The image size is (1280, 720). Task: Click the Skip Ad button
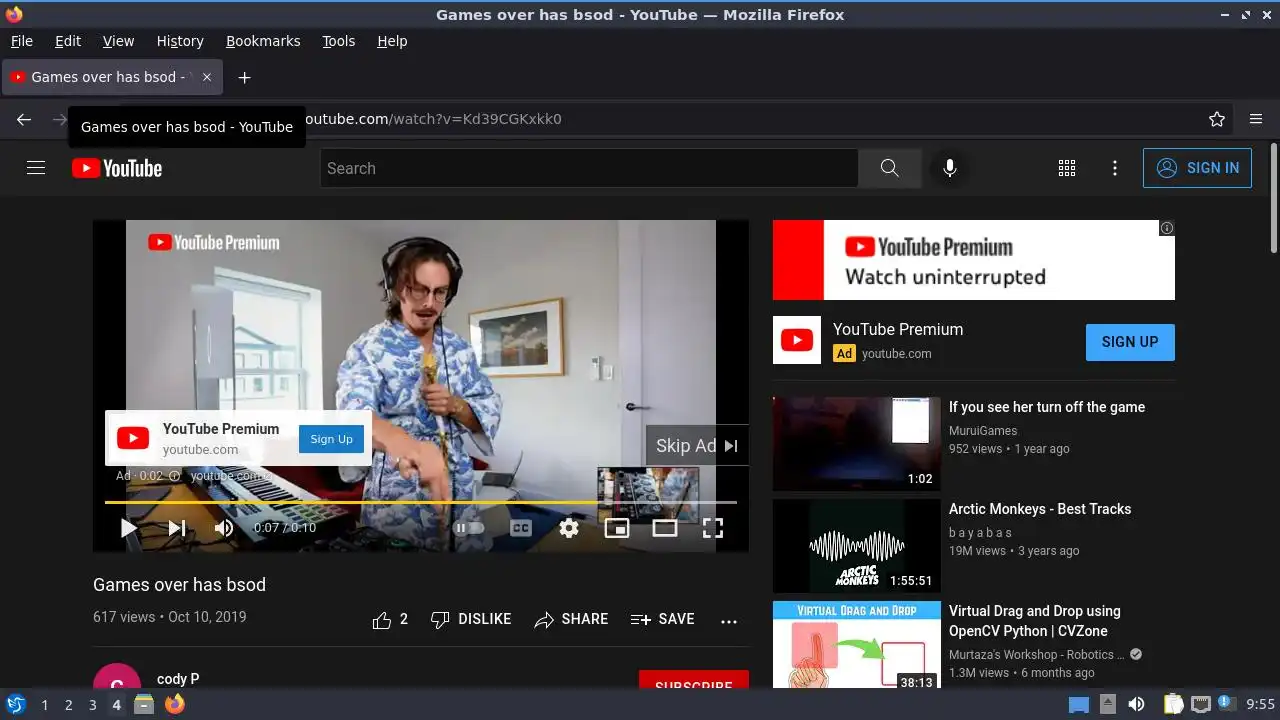[697, 446]
